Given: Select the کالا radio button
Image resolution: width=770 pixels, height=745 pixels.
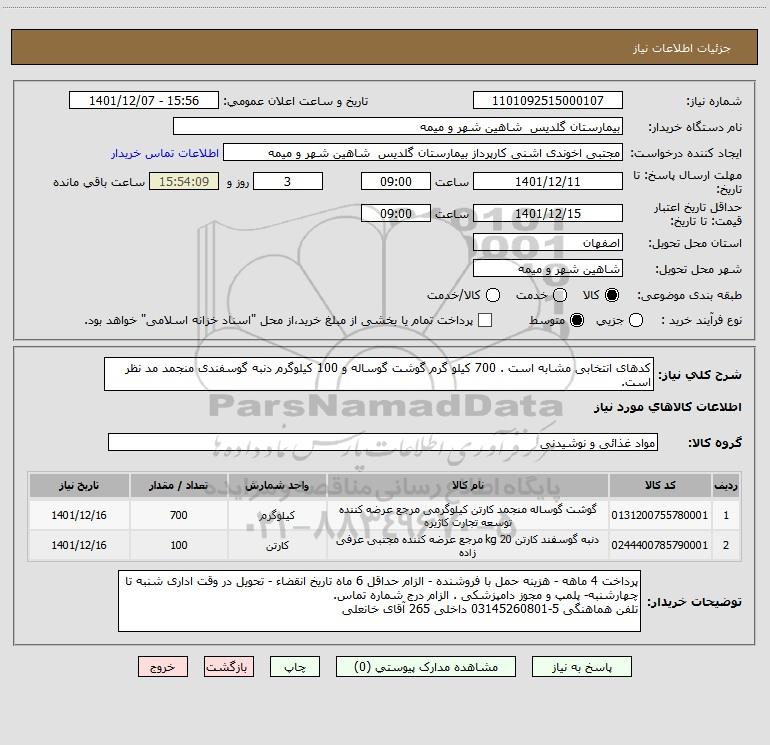Looking at the screenshot, I should tap(612, 295).
